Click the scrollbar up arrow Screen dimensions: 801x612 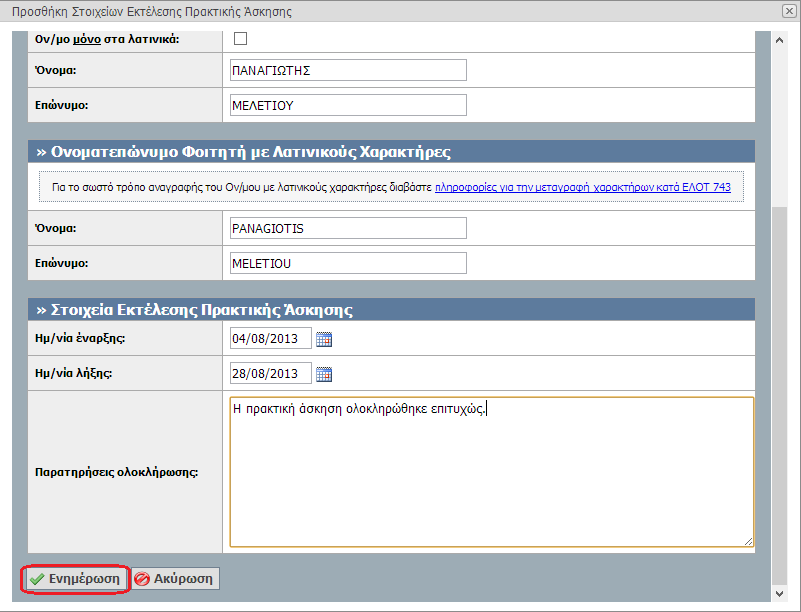(779, 40)
